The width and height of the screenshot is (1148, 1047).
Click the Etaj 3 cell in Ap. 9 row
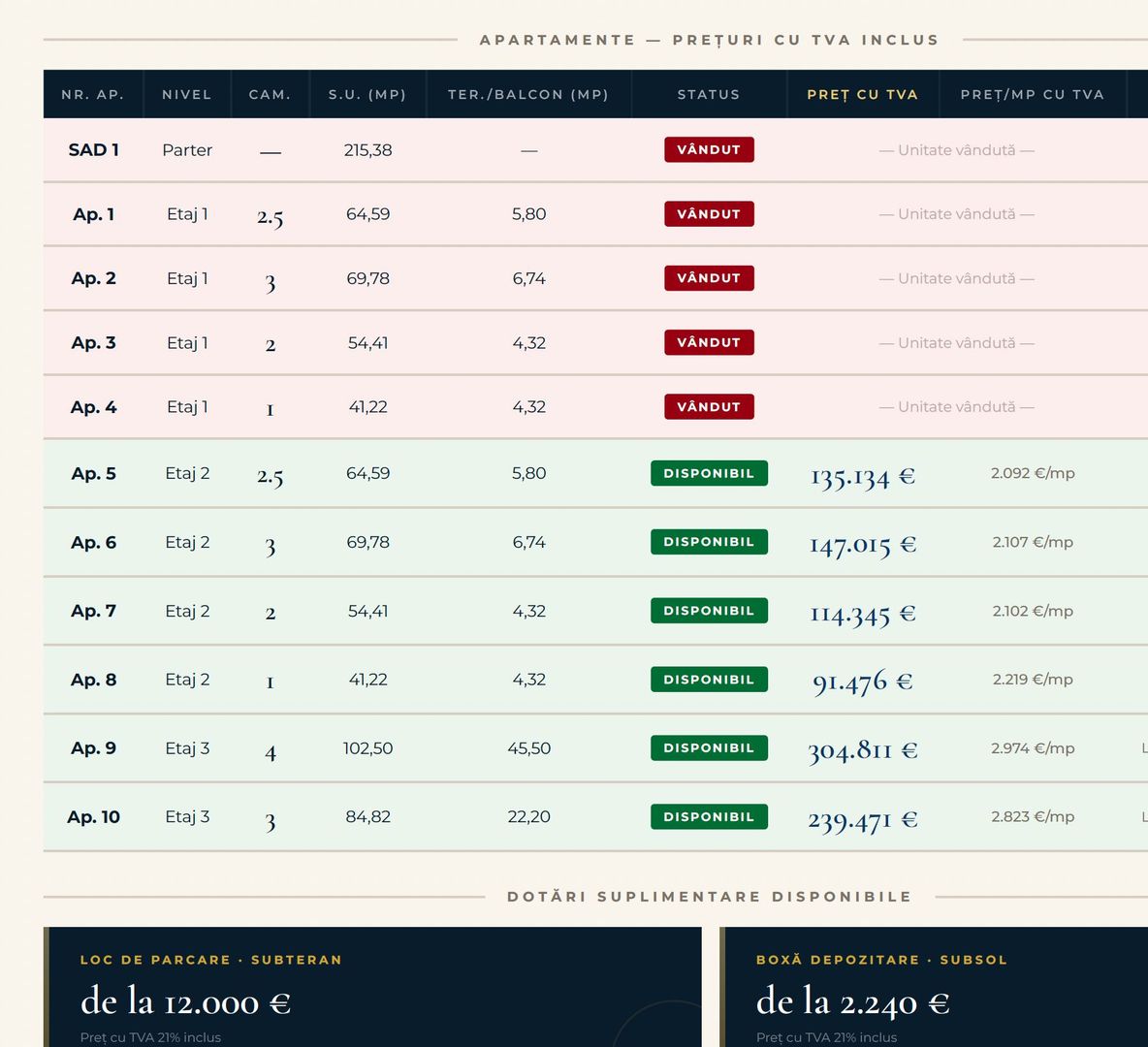[x=187, y=748]
